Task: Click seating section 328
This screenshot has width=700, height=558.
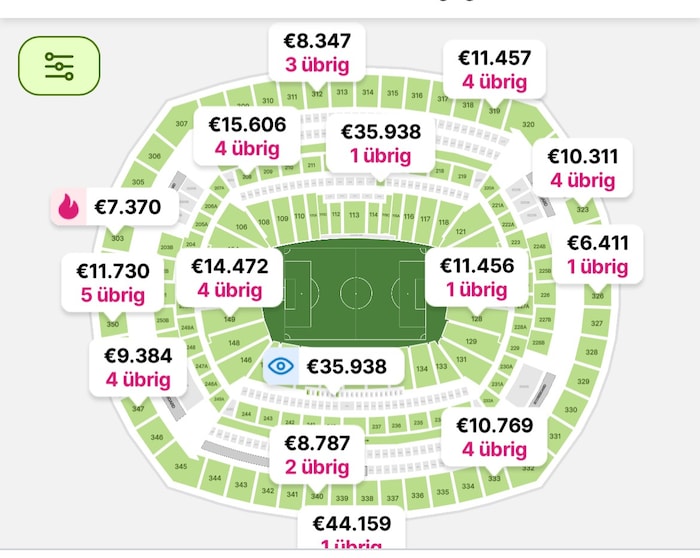Action: coord(591,352)
